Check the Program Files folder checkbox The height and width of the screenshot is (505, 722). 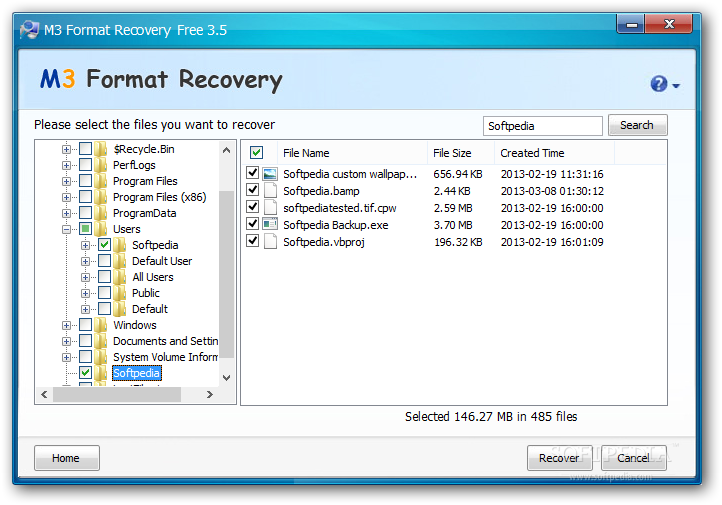tap(85, 181)
